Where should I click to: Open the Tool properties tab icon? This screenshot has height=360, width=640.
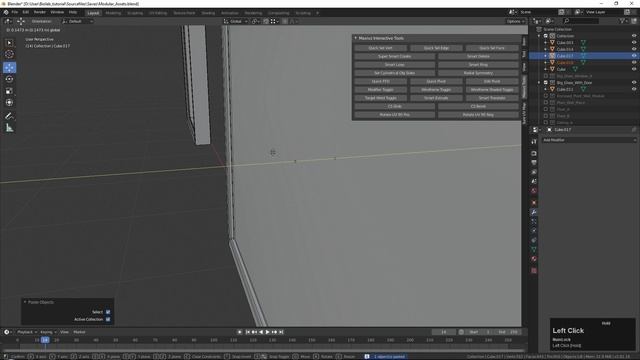coord(534,142)
